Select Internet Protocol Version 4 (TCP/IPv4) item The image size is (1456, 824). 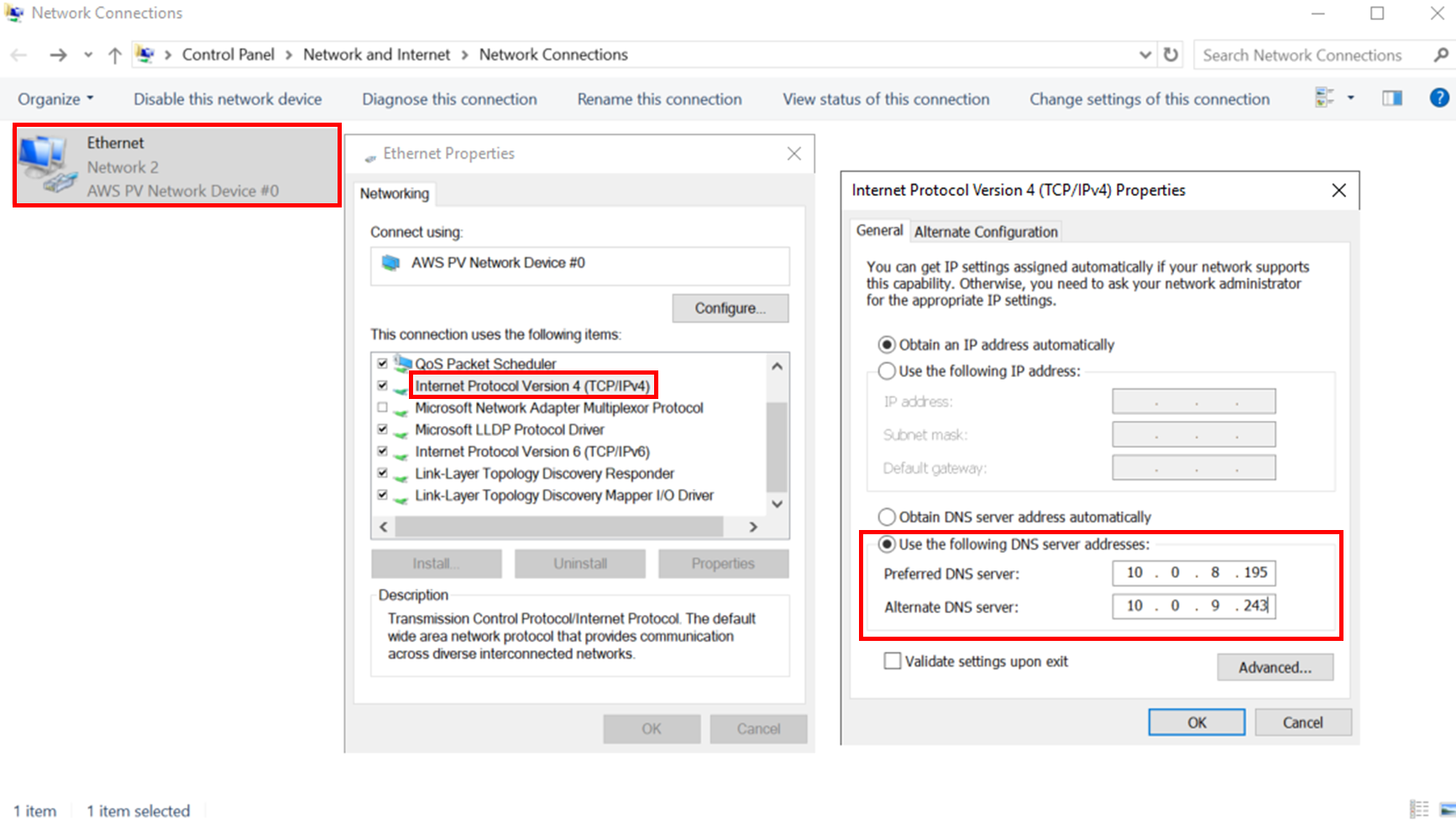tap(532, 386)
